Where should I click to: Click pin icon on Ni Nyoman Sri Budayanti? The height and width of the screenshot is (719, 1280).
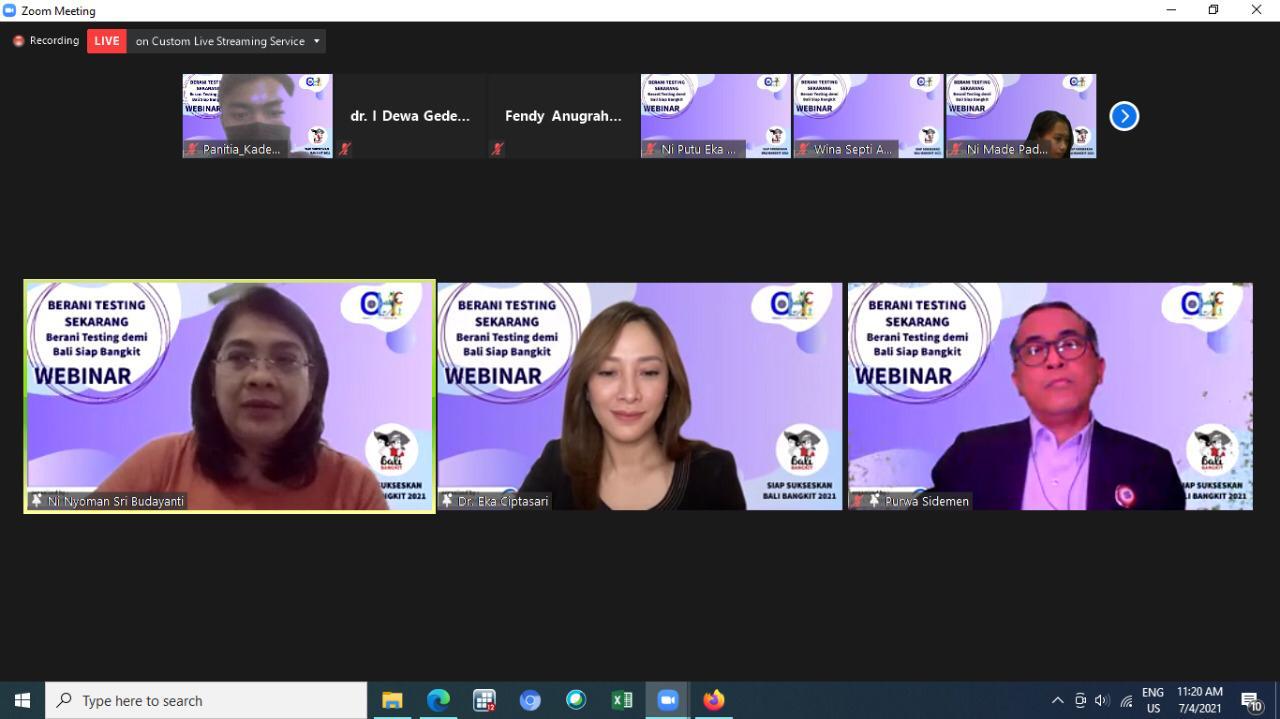pos(37,501)
